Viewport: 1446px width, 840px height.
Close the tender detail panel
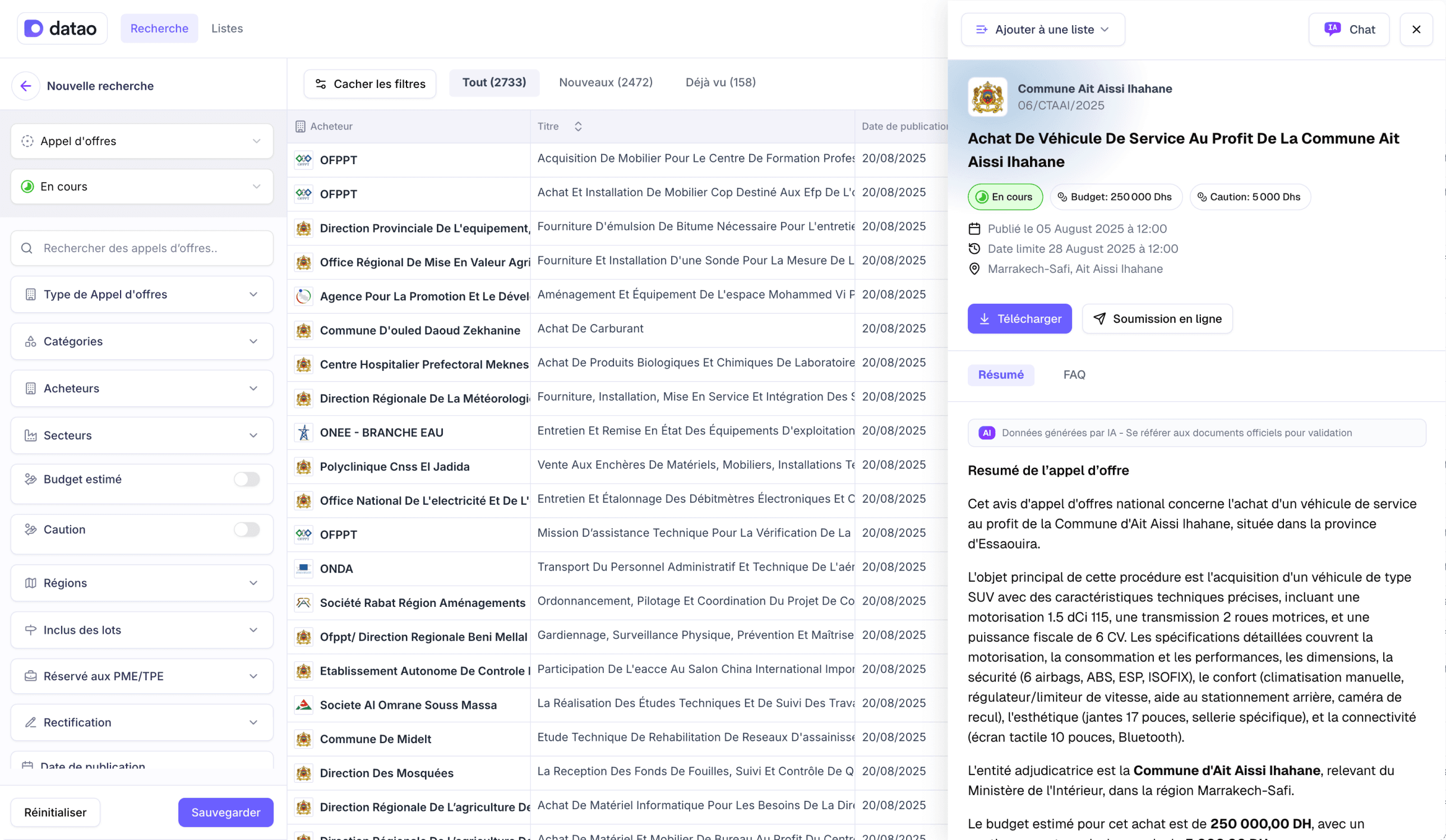click(1416, 29)
